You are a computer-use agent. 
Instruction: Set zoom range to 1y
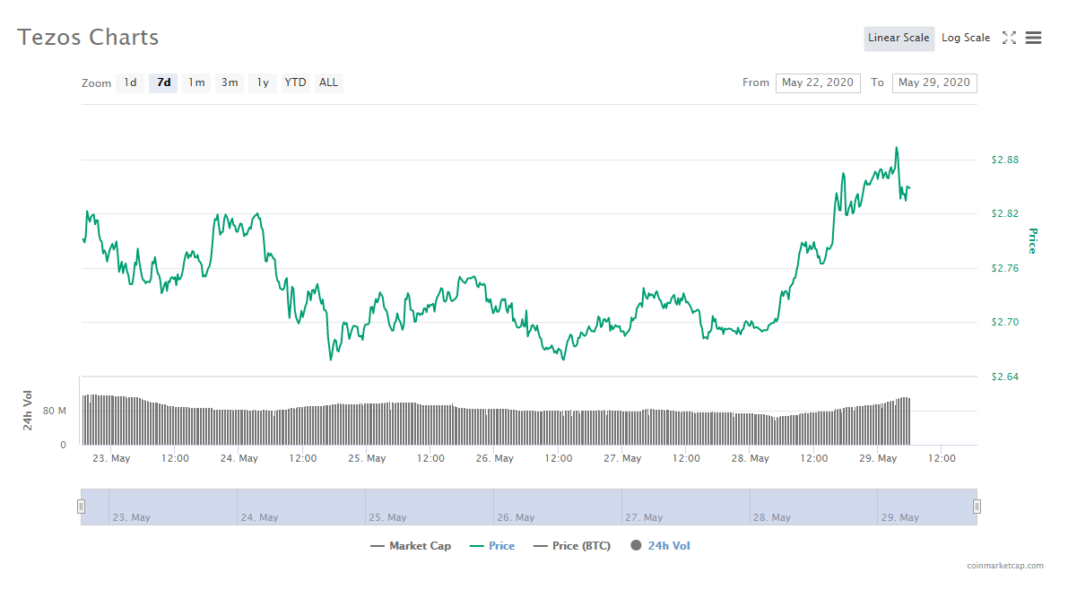262,82
